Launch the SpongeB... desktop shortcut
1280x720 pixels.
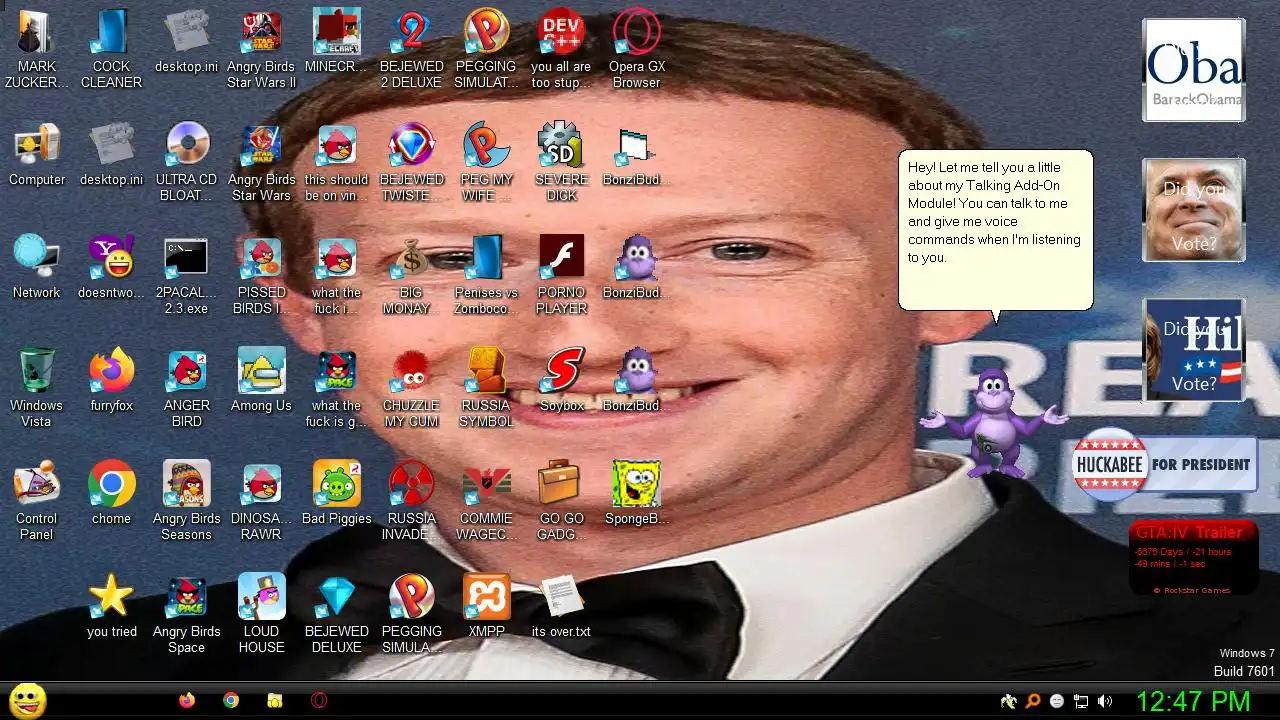[x=636, y=494]
